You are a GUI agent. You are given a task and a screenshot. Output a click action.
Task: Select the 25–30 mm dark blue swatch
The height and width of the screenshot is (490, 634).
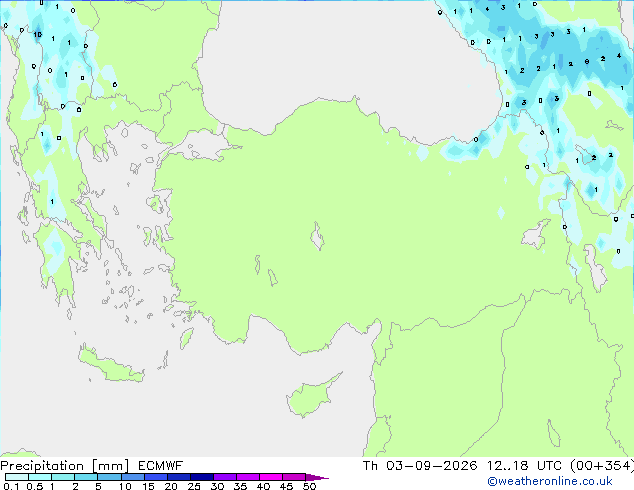pos(201,477)
